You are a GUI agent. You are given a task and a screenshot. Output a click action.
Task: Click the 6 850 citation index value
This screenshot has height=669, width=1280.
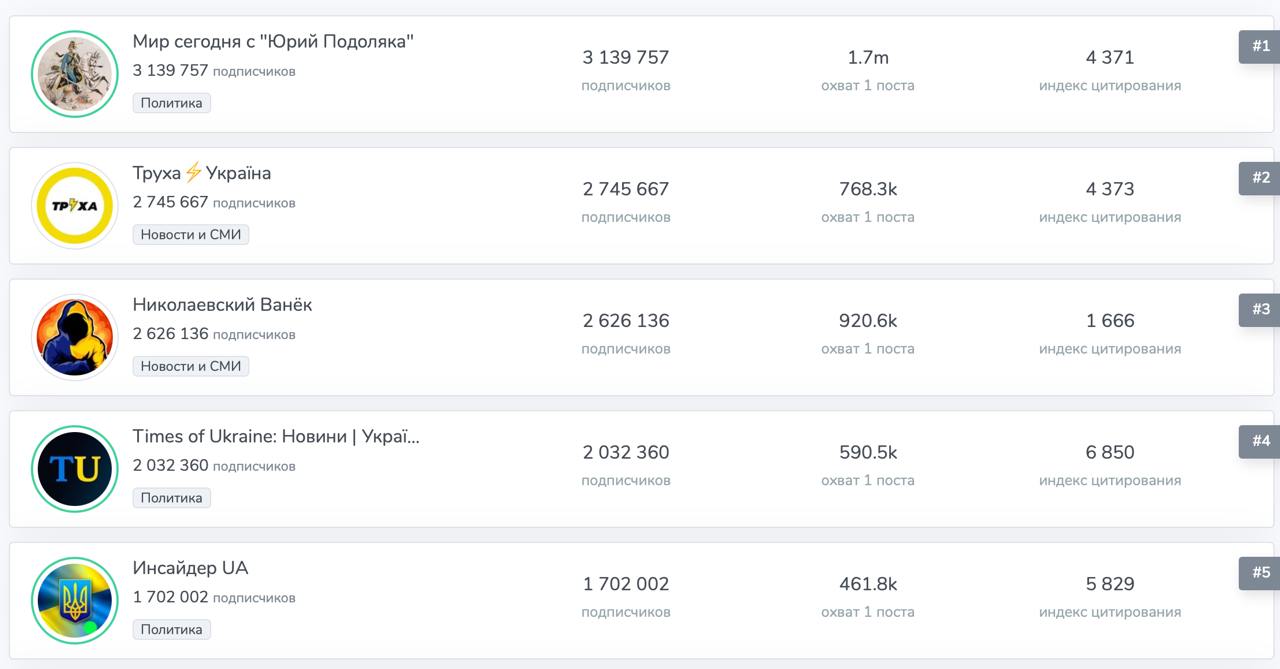(x=1110, y=453)
